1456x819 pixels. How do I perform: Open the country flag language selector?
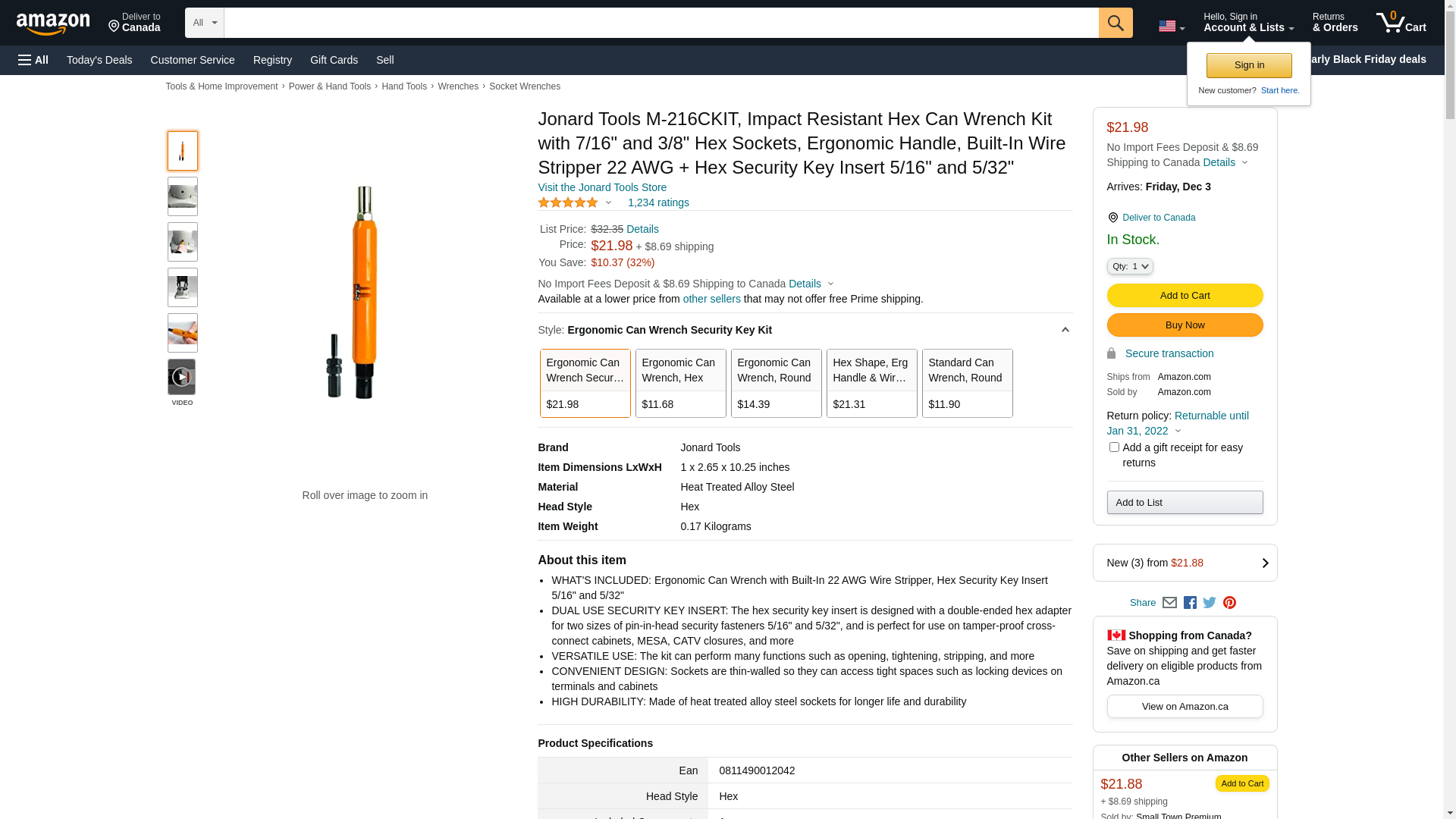tap(1171, 27)
